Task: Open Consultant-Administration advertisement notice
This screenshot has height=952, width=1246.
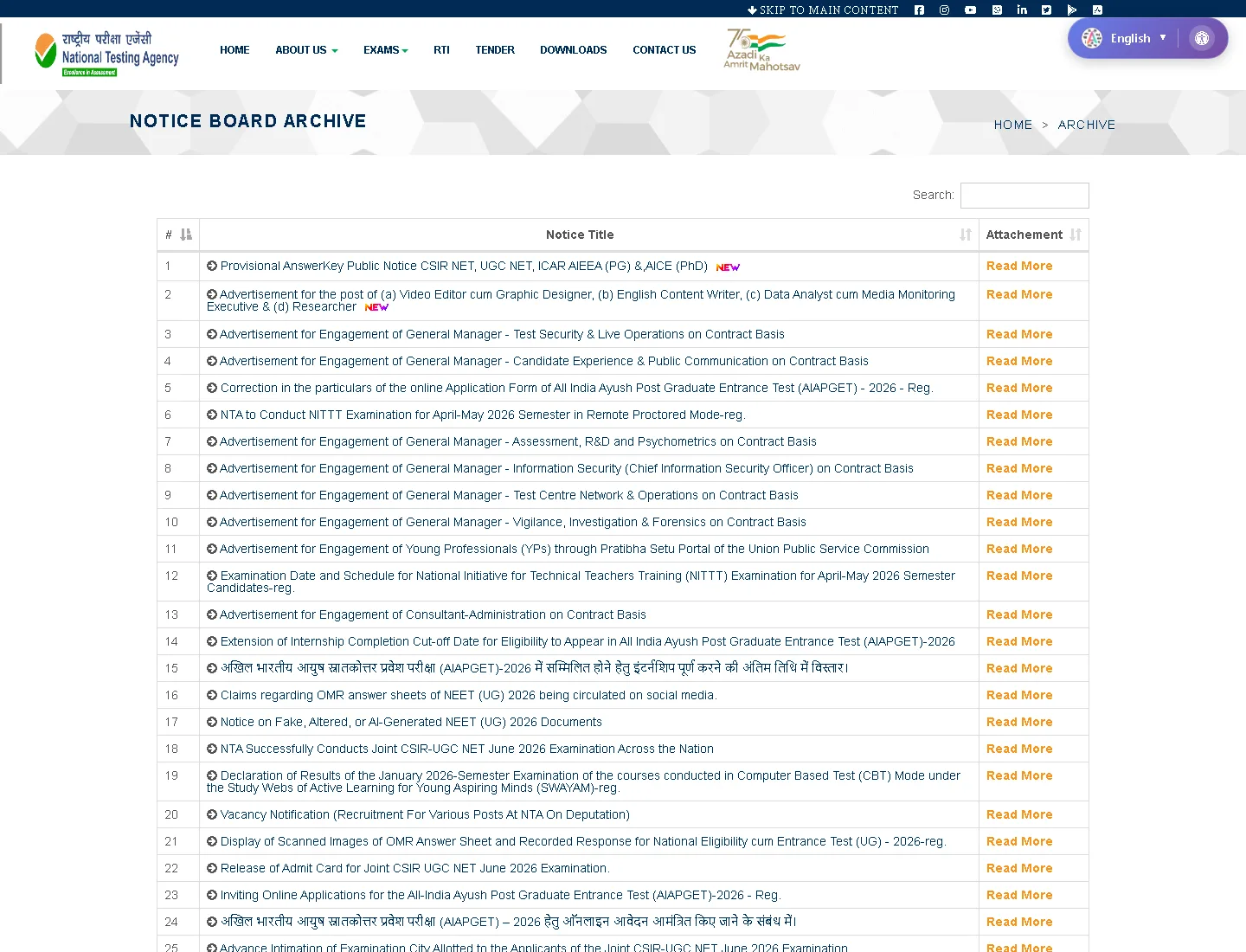Action: (433, 615)
